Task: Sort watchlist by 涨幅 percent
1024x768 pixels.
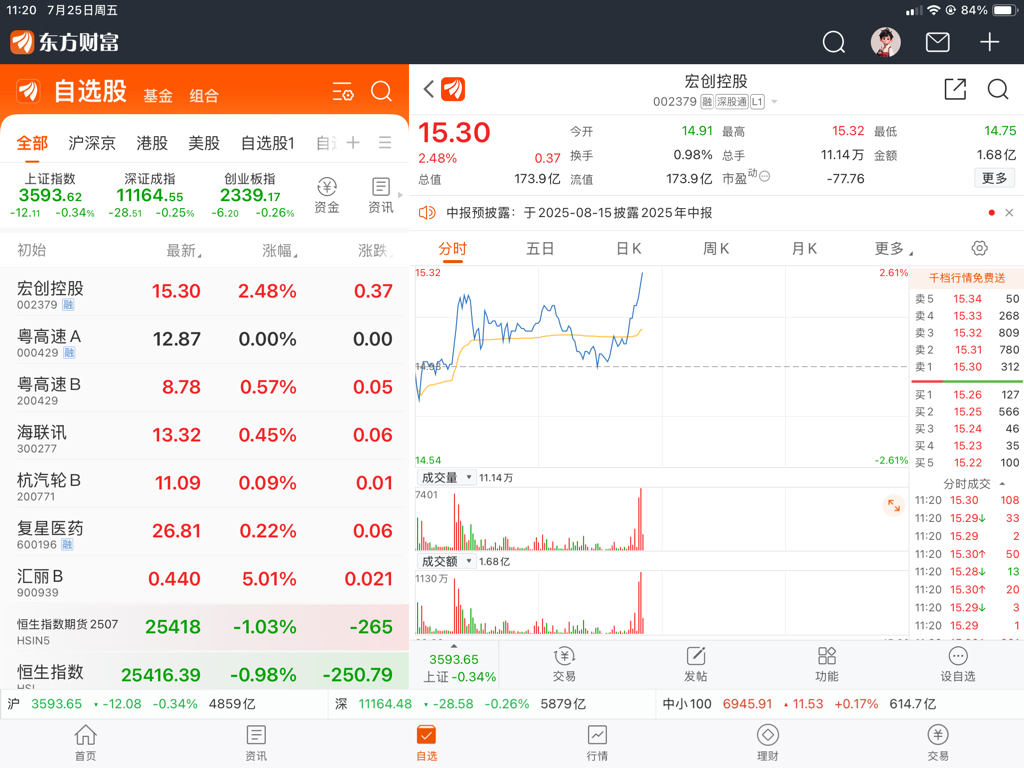Action: point(280,251)
